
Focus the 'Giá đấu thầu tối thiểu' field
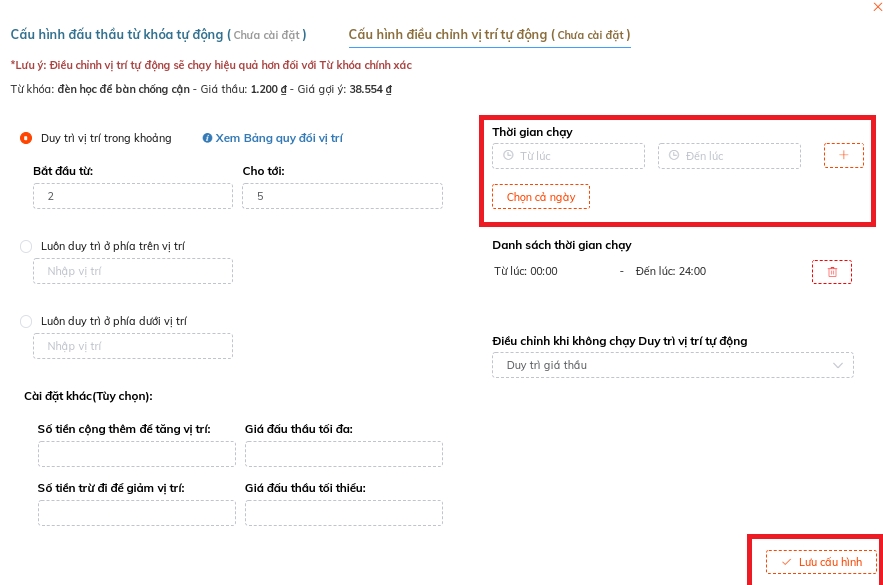pyautogui.click(x=343, y=513)
